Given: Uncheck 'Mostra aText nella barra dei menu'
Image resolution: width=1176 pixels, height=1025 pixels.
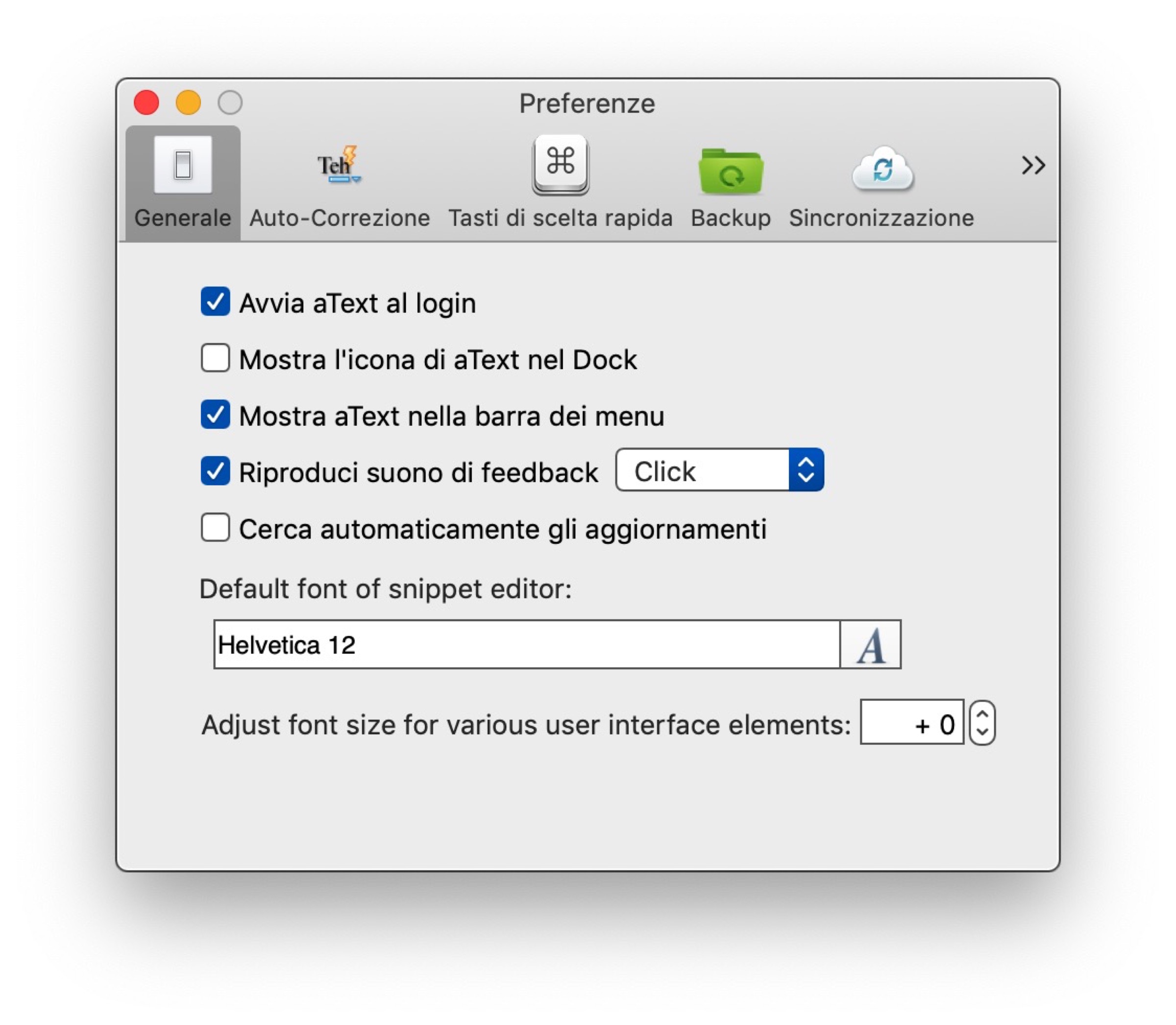Looking at the screenshot, I should click(x=215, y=415).
